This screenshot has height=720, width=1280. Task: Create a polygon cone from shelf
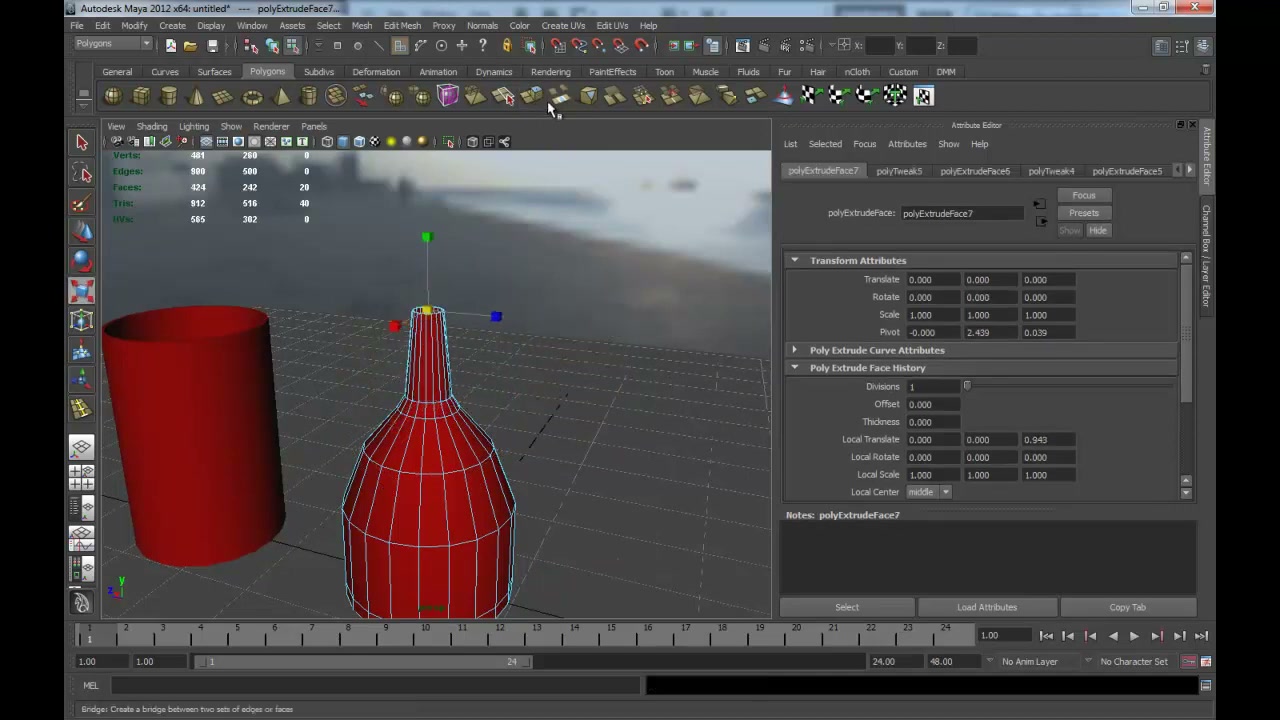pyautogui.click(x=196, y=96)
